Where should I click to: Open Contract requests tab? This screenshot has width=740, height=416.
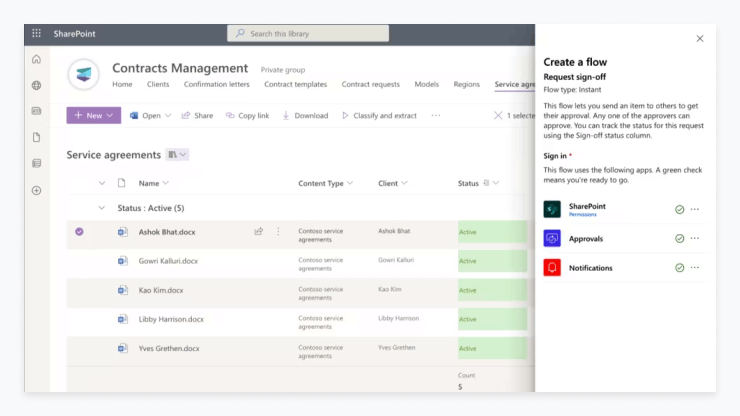click(370, 84)
